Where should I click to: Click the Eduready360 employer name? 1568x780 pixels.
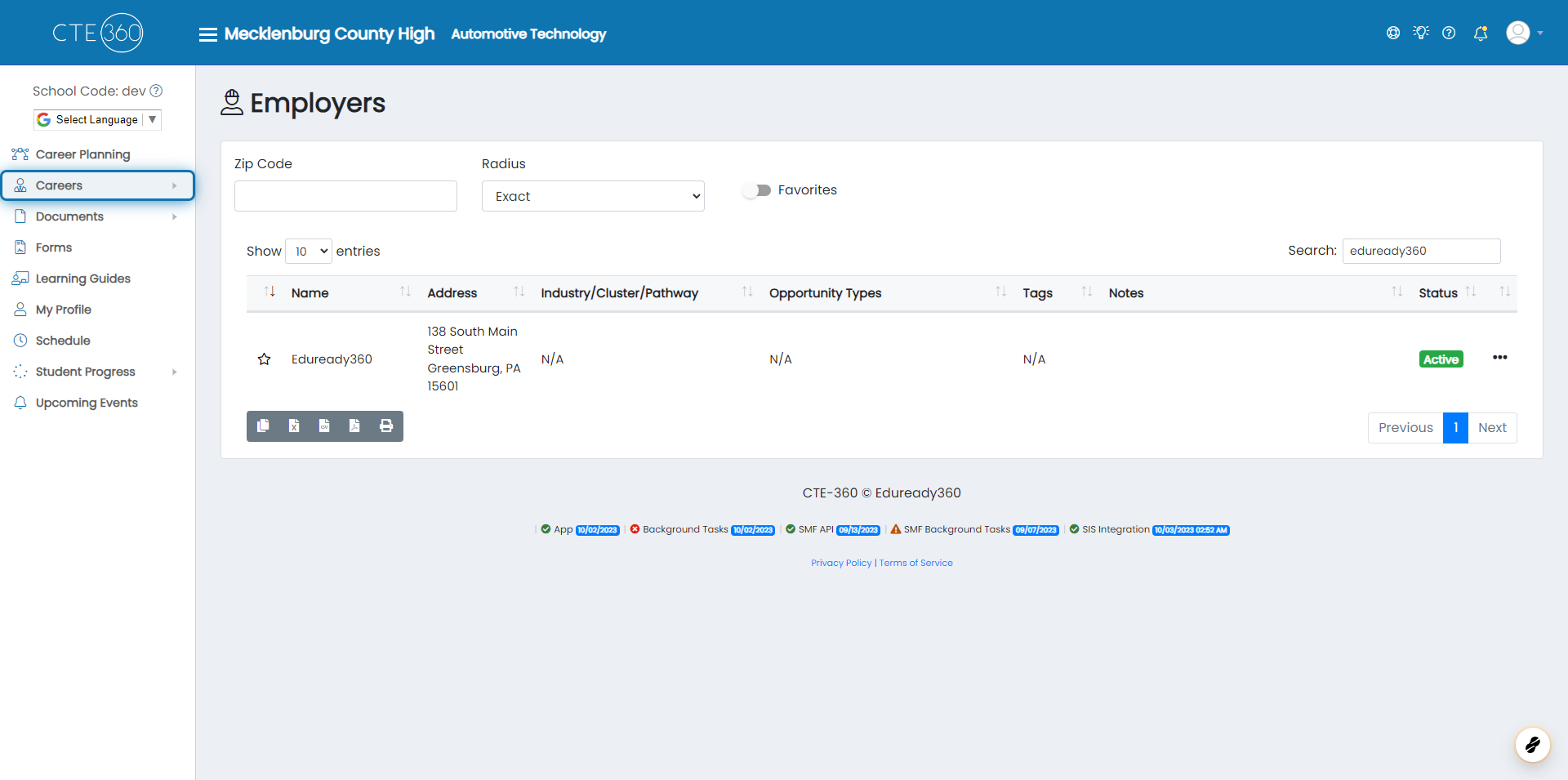click(x=332, y=359)
